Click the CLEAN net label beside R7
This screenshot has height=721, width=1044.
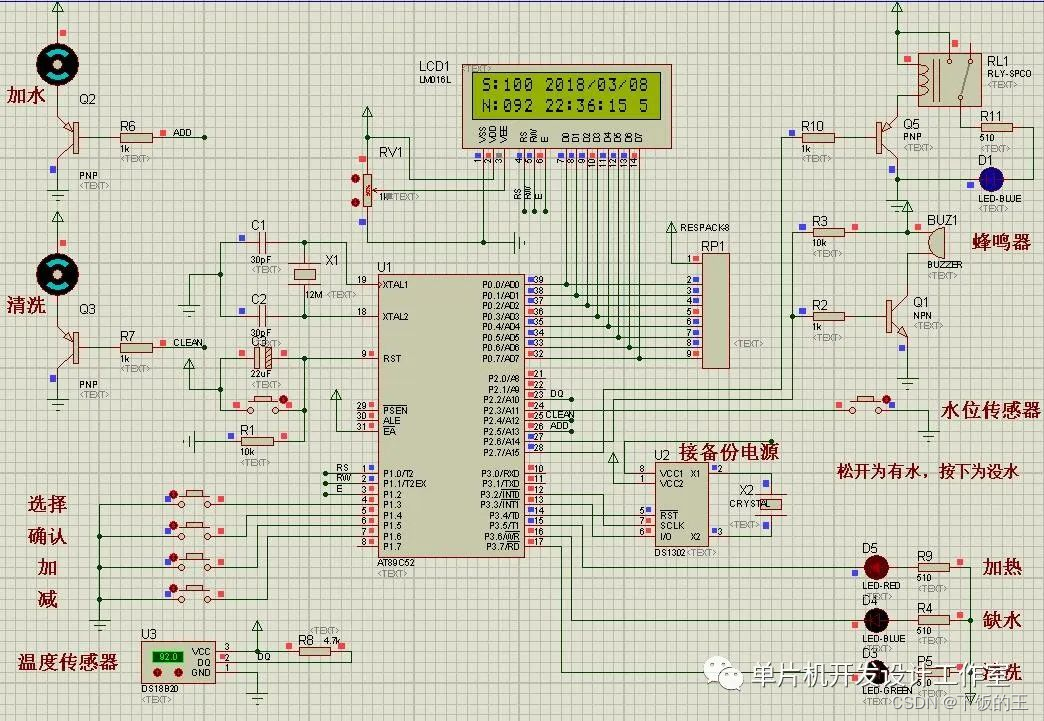point(187,342)
